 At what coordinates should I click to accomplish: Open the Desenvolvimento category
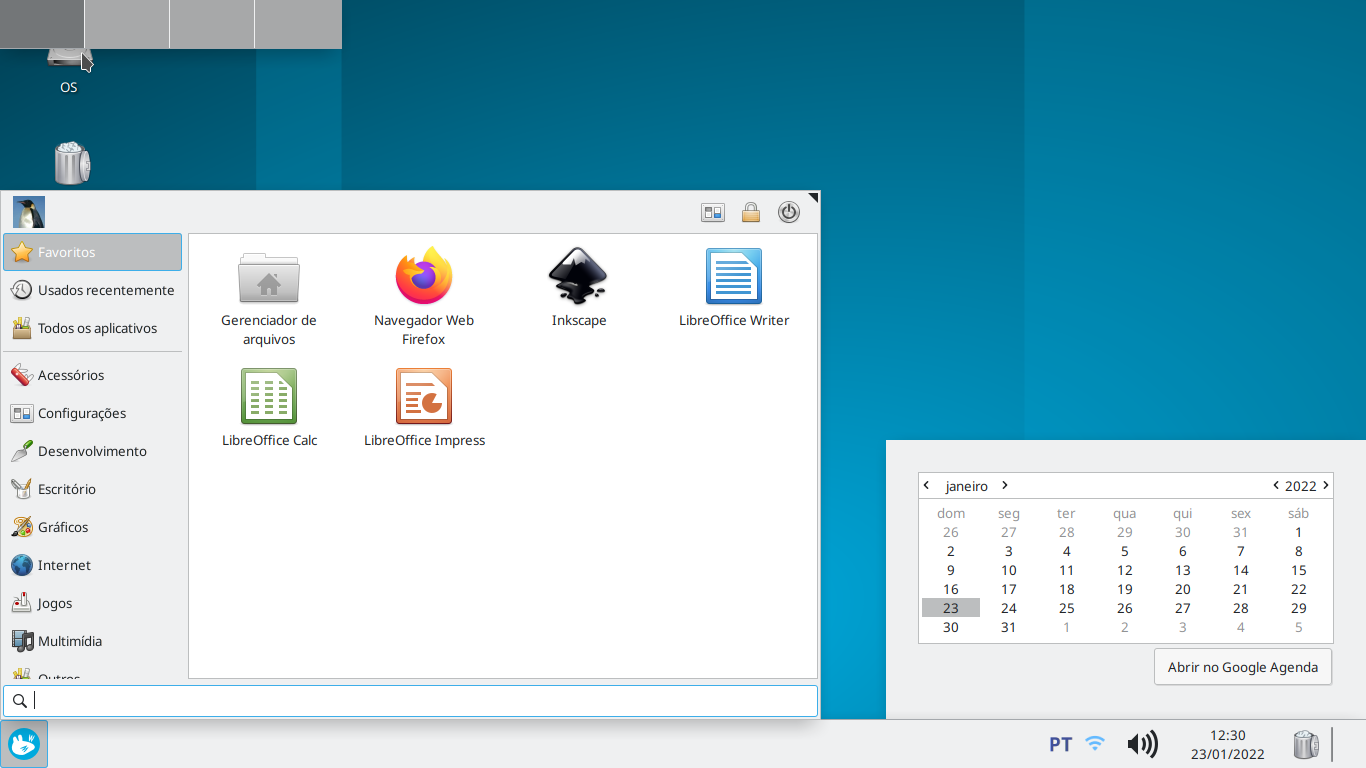click(x=93, y=451)
